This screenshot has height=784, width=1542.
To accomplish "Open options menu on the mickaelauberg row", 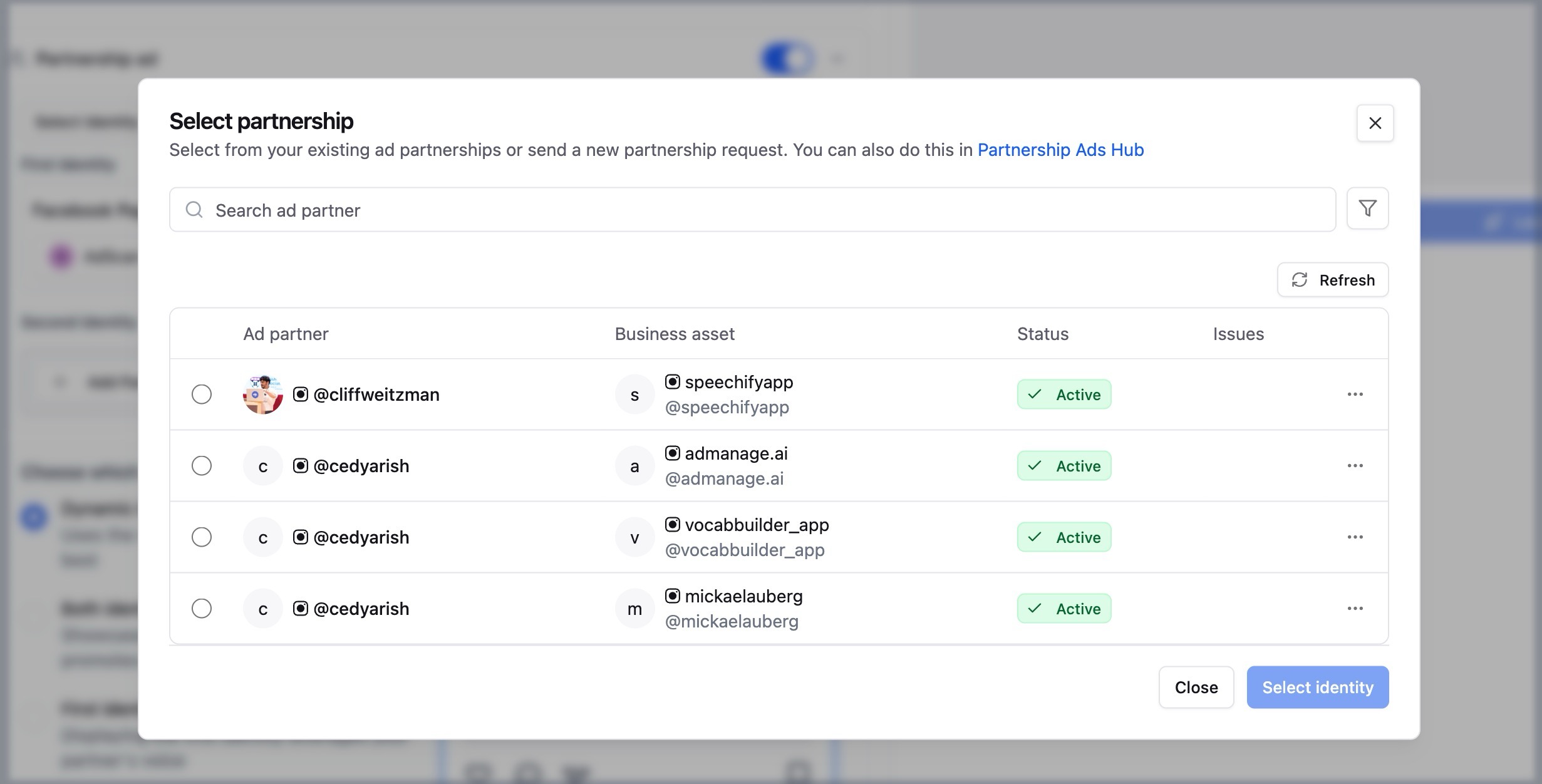I will pos(1355,608).
